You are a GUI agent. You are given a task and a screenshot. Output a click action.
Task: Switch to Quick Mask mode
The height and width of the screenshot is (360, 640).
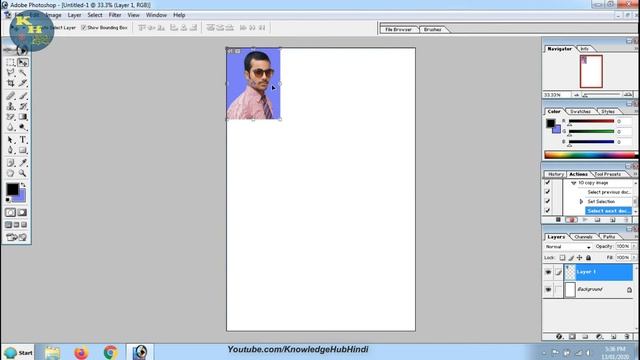tap(22, 212)
